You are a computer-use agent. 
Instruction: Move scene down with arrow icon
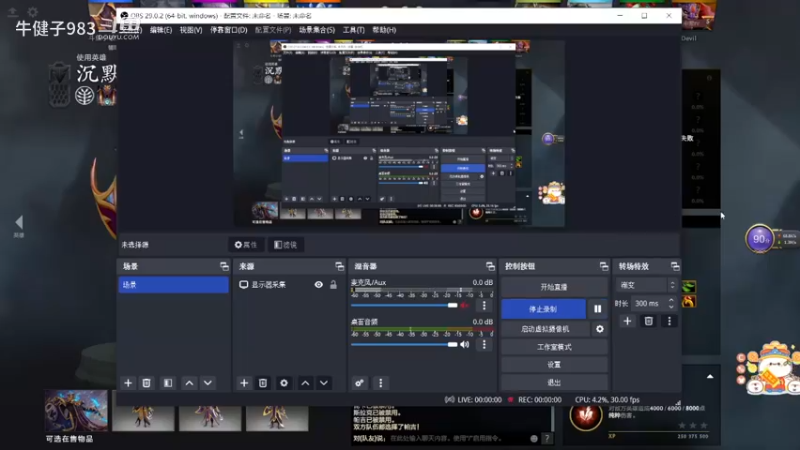pyautogui.click(x=208, y=383)
